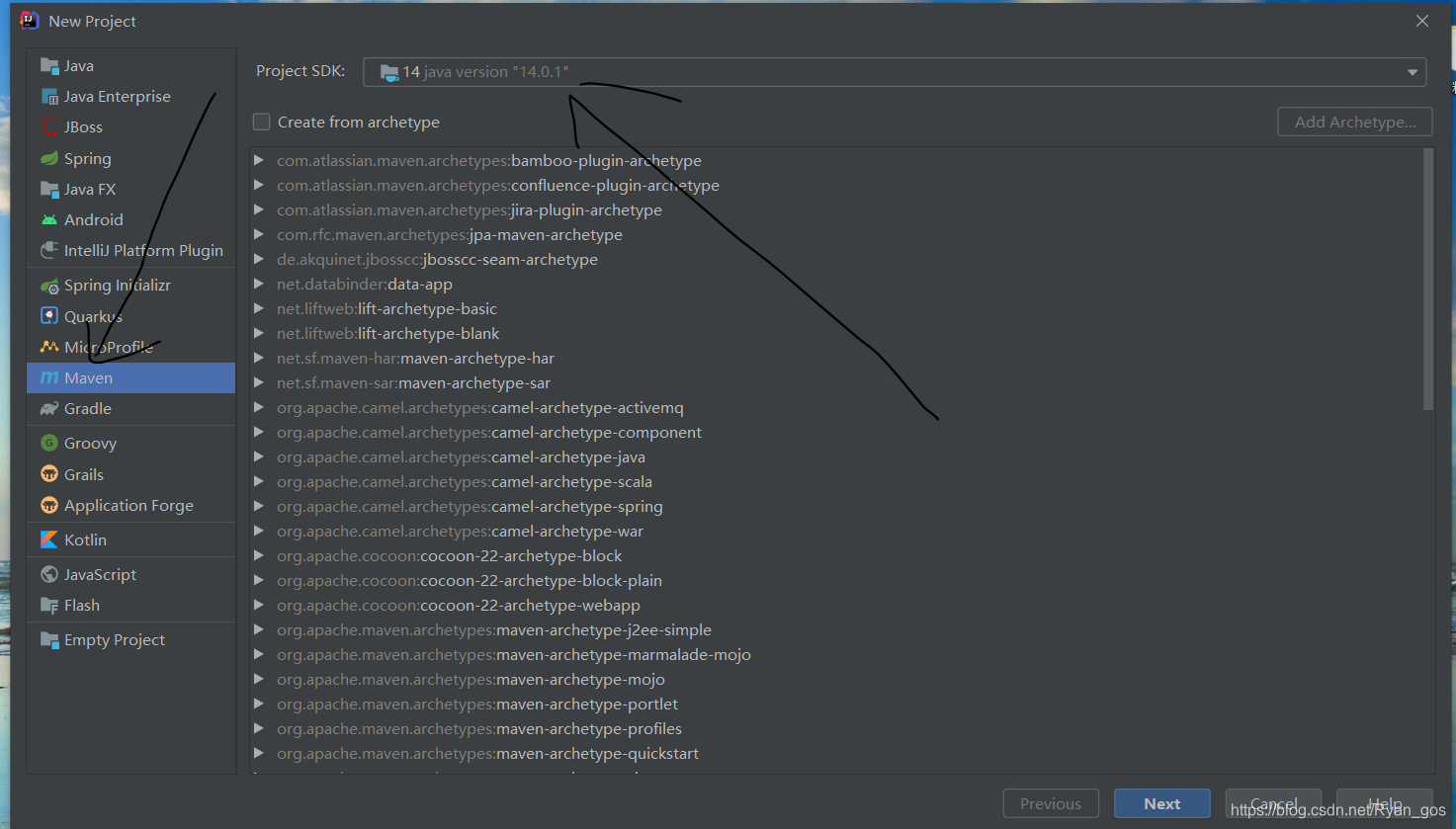Screen dimensions: 1456x829
Task: Click the IntelliJ IDEA logo in title bar
Action: click(x=30, y=21)
